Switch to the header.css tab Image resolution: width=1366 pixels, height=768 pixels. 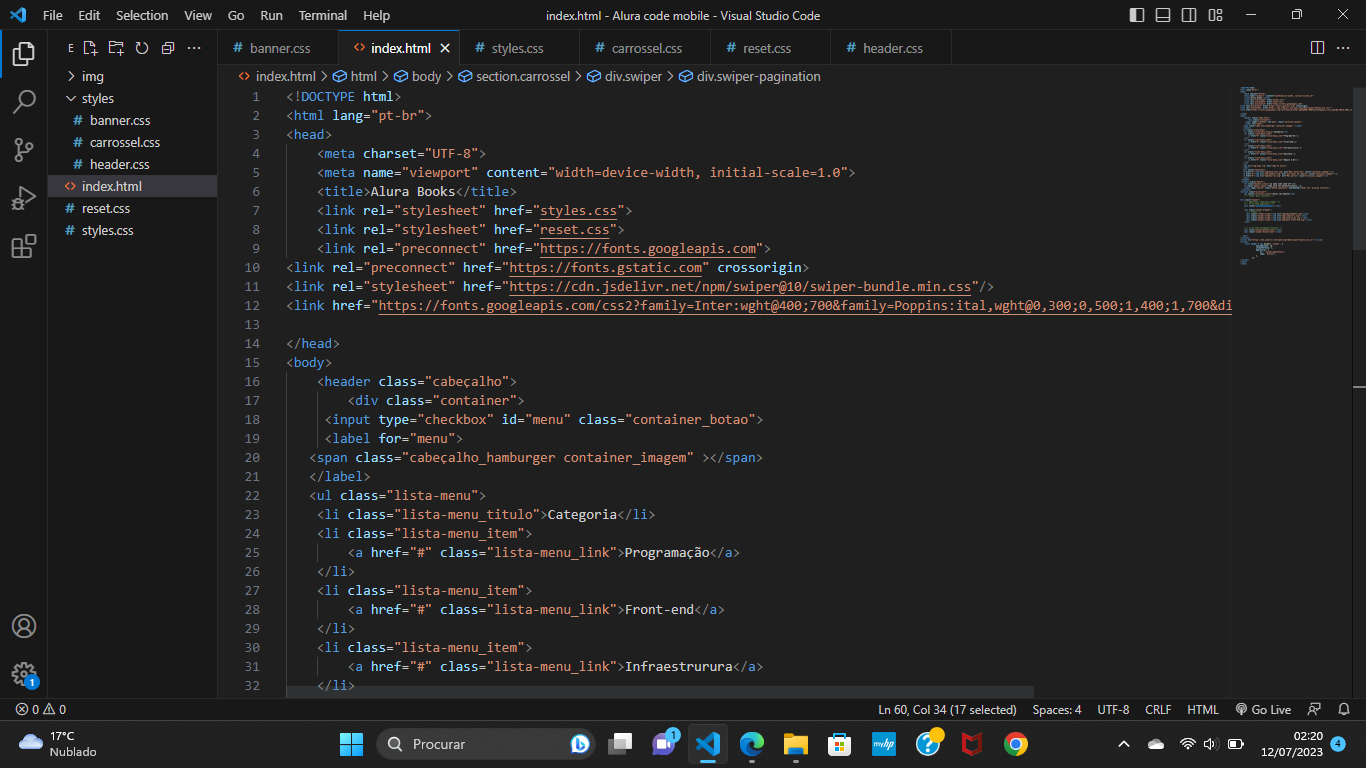[892, 48]
